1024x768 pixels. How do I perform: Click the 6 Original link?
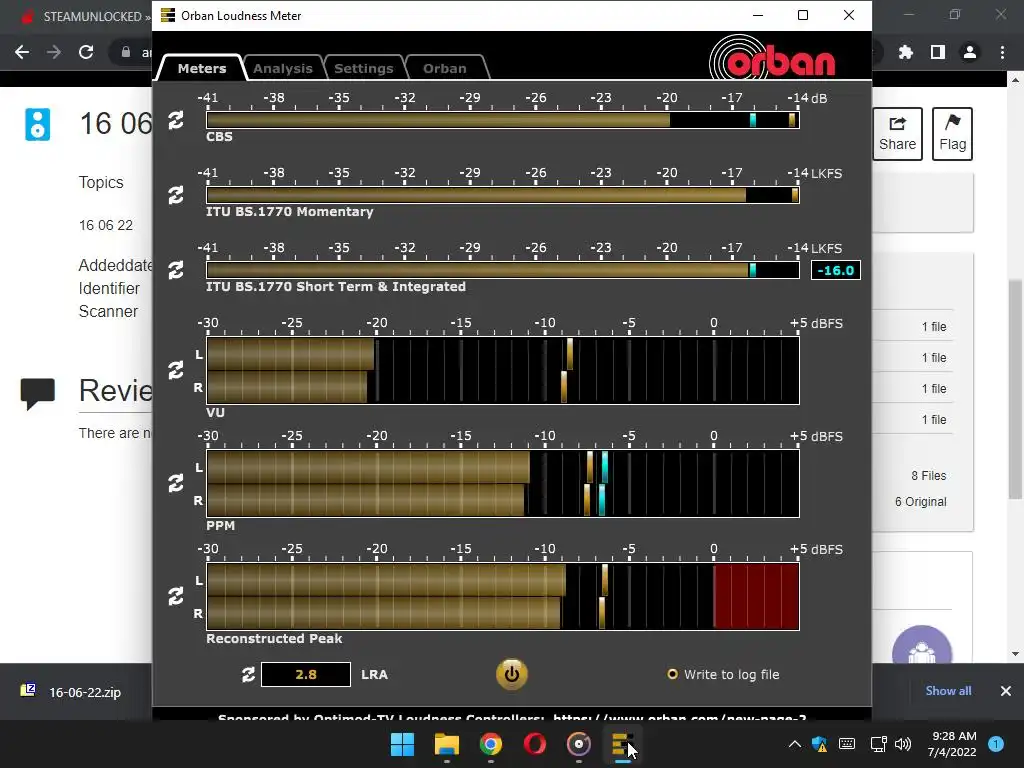[920, 502]
